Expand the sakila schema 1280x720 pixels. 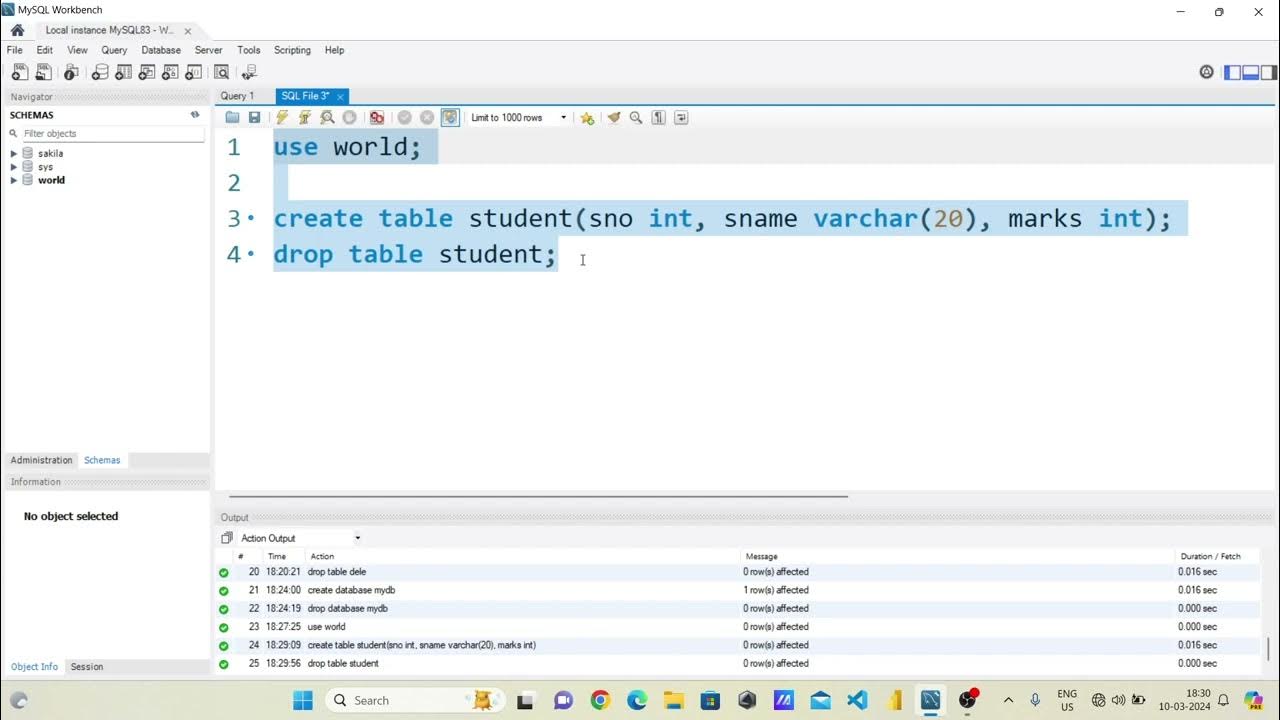click(x=14, y=153)
